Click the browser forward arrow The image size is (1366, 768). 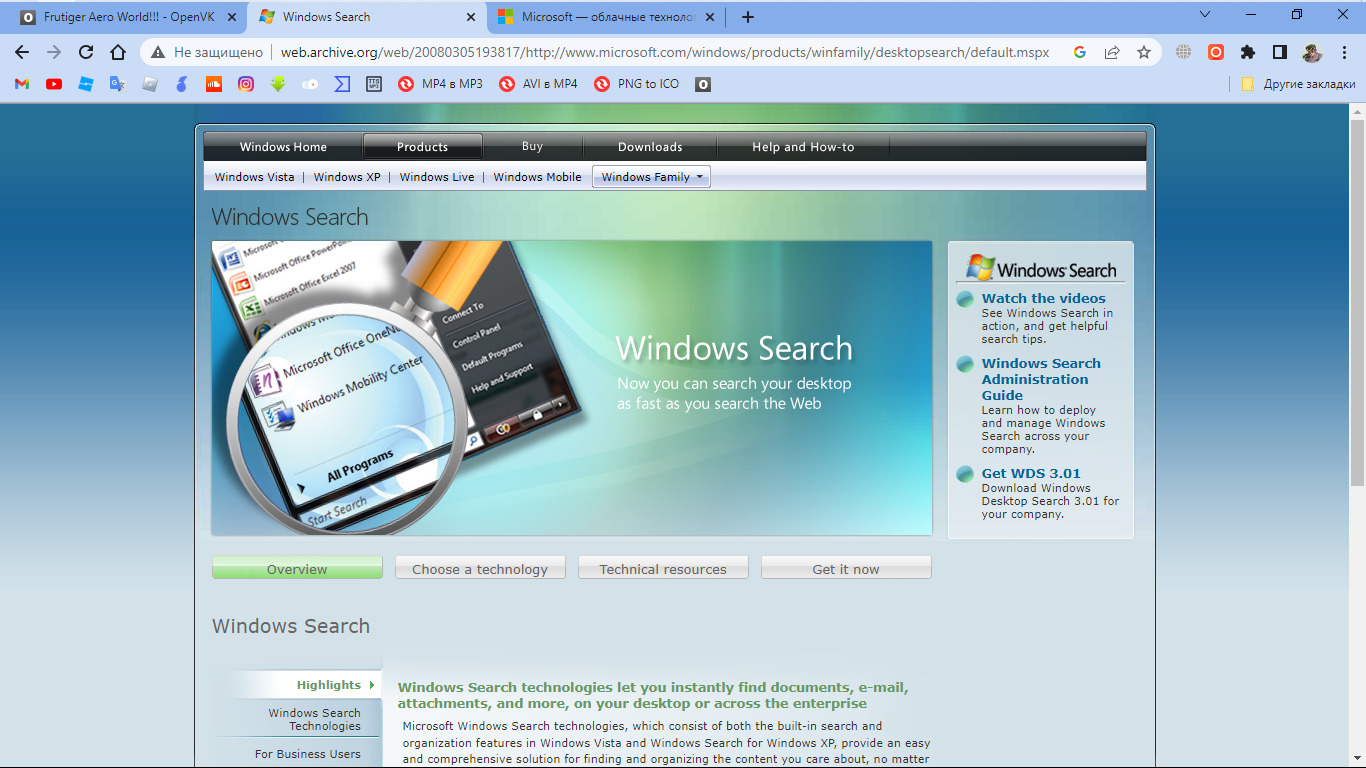click(54, 52)
